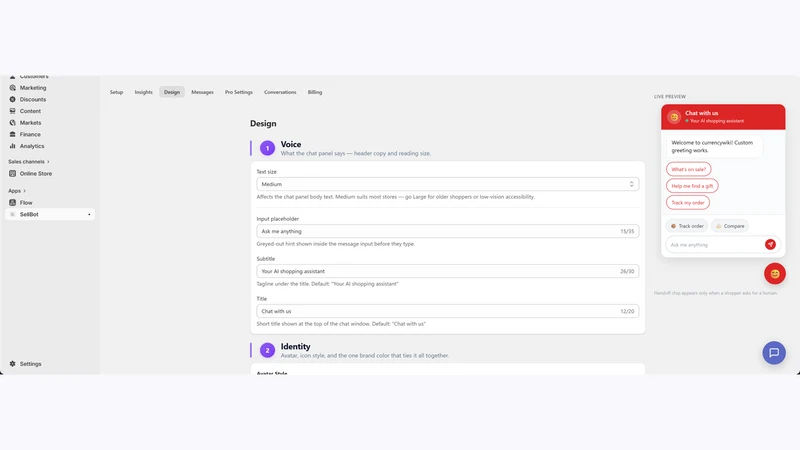Click the Analytics sidebar label
Viewport: 800px width, 450px height.
tap(32, 146)
